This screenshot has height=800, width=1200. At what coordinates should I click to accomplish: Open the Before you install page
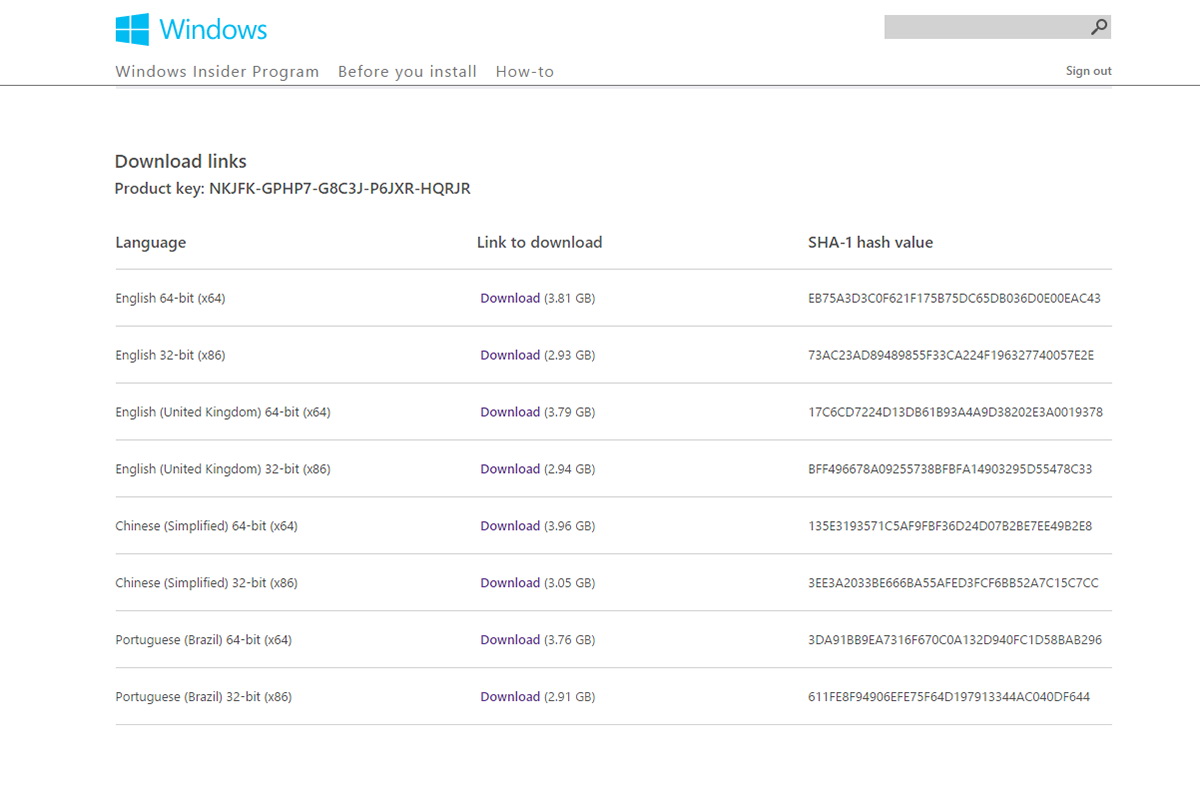point(407,72)
